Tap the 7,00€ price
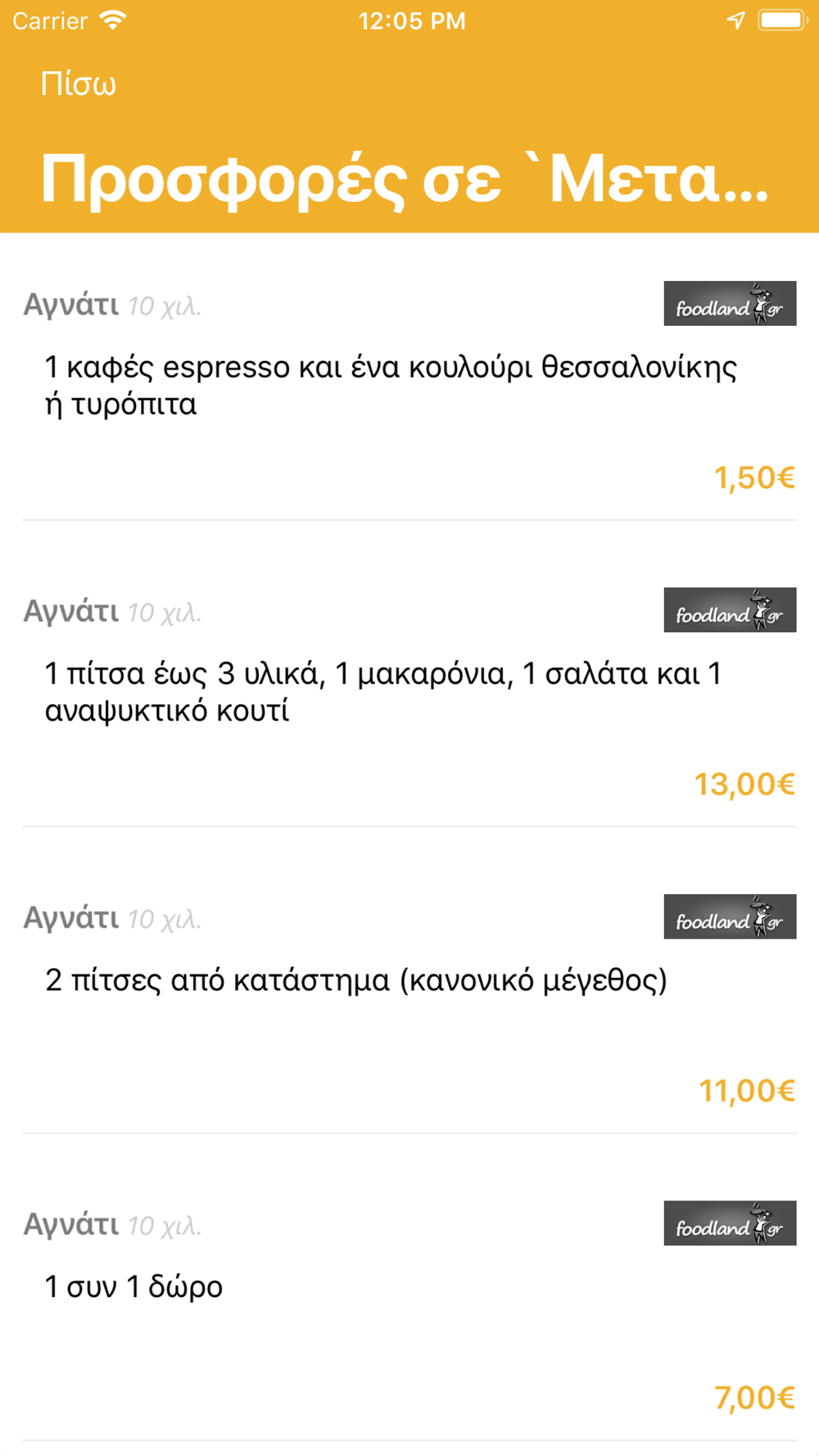 click(754, 1398)
